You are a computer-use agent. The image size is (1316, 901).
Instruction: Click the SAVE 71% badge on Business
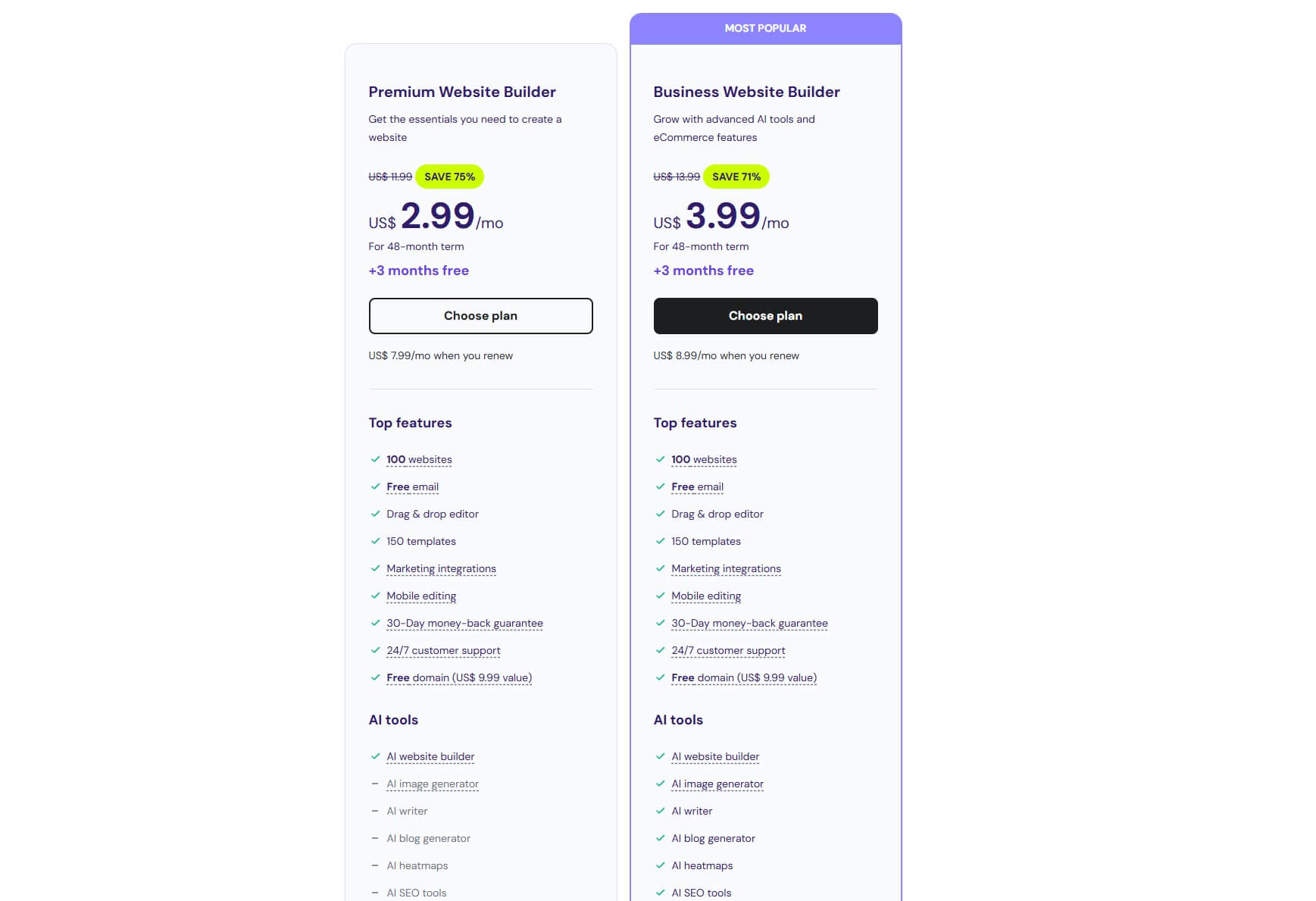(x=736, y=177)
